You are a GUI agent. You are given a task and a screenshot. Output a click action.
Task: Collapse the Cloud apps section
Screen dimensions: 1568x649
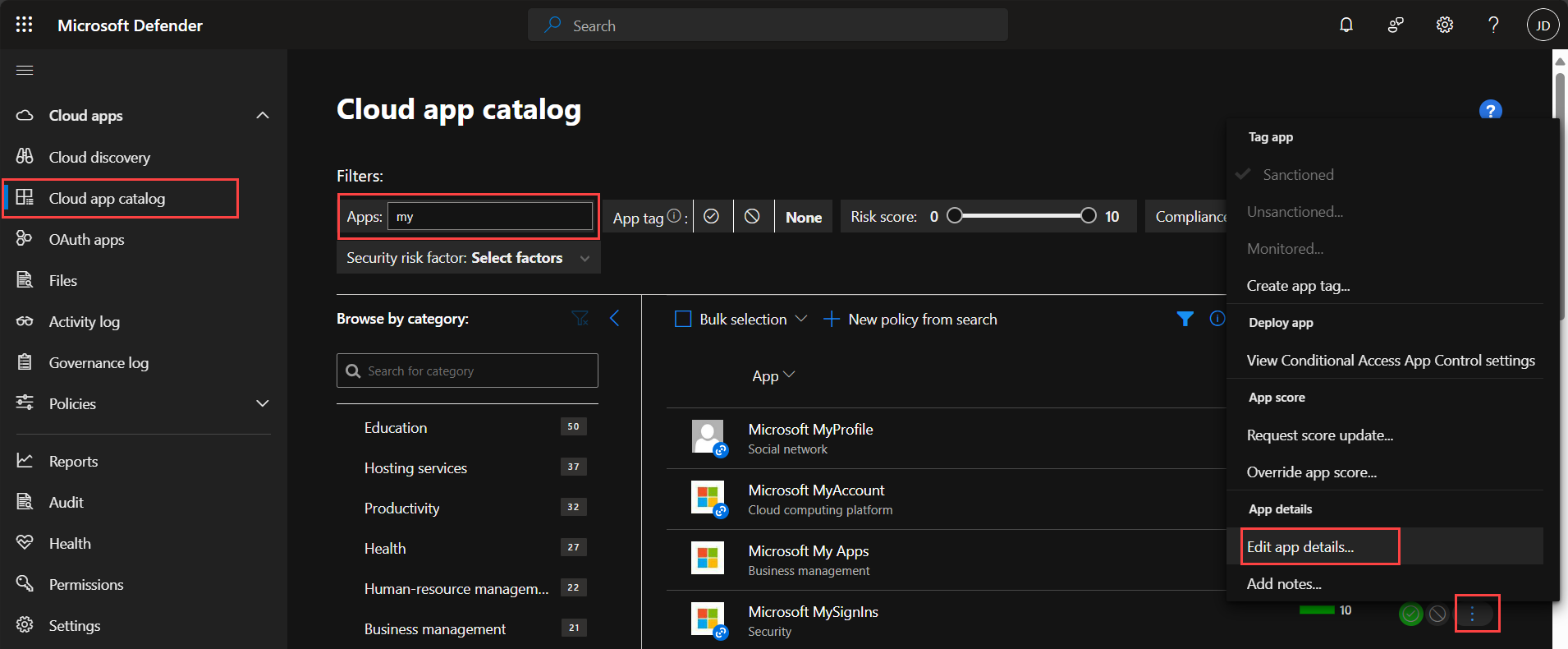[x=263, y=115]
